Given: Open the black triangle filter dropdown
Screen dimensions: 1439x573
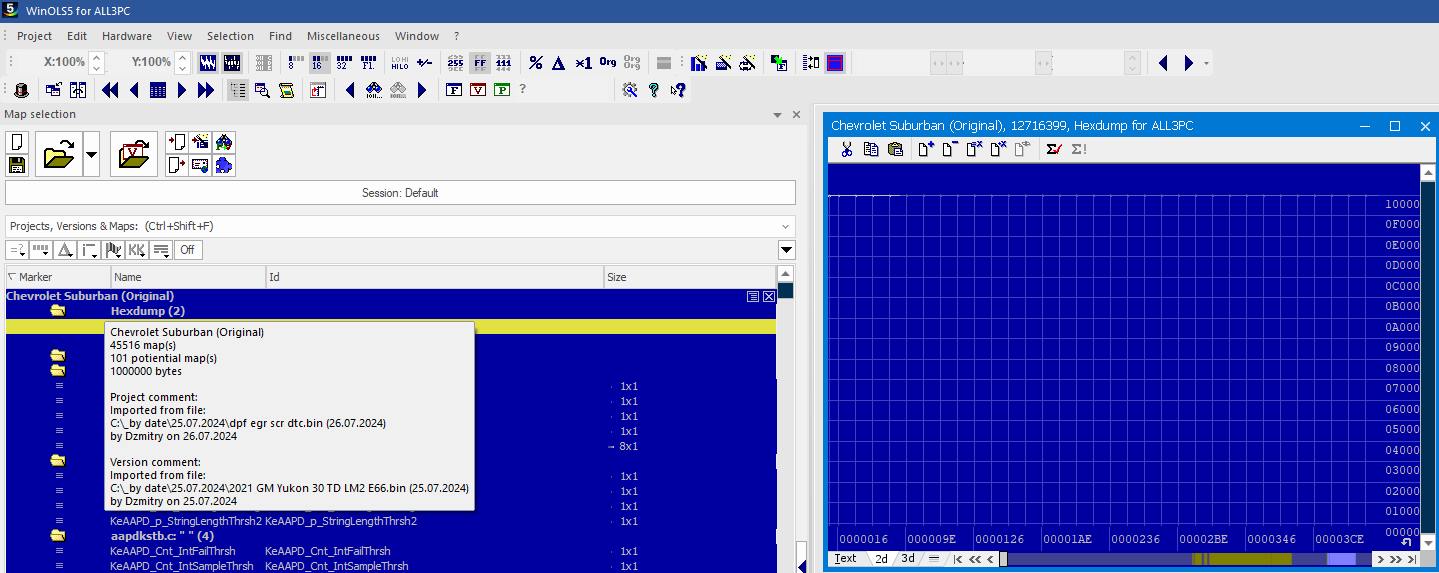Looking at the screenshot, I should 787,250.
